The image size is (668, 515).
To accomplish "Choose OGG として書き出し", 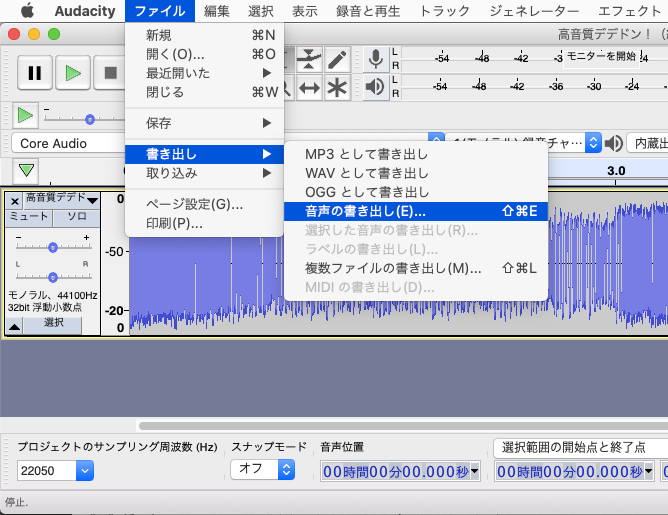I will point(416,192).
